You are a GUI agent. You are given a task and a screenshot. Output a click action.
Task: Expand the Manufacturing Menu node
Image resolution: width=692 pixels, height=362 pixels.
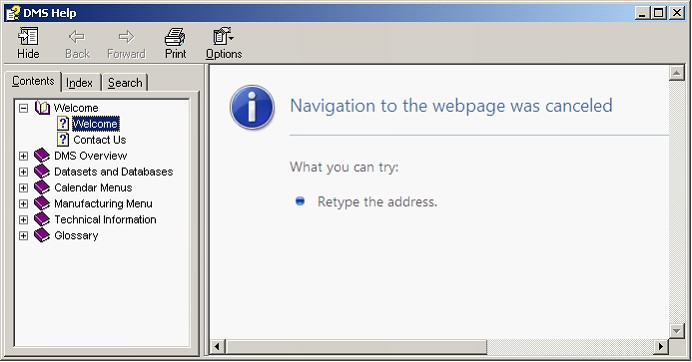tap(23, 204)
